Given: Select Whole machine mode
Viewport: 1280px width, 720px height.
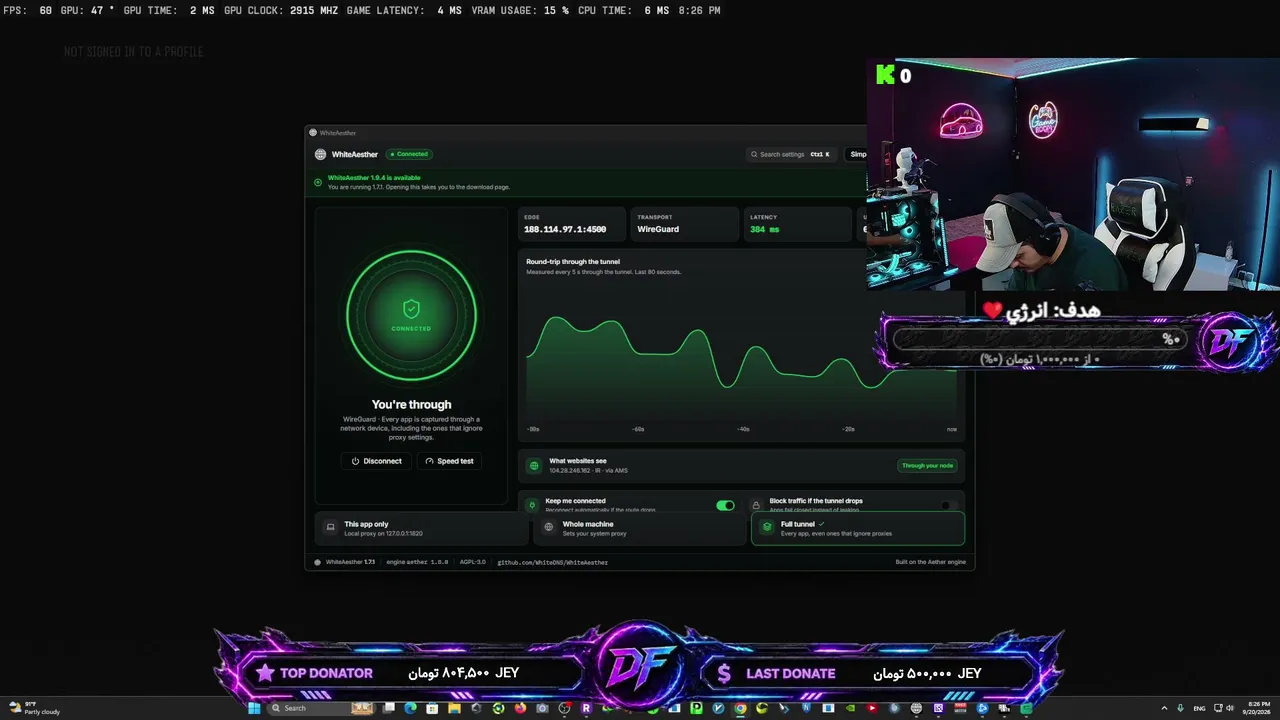Looking at the screenshot, I should 640,529.
